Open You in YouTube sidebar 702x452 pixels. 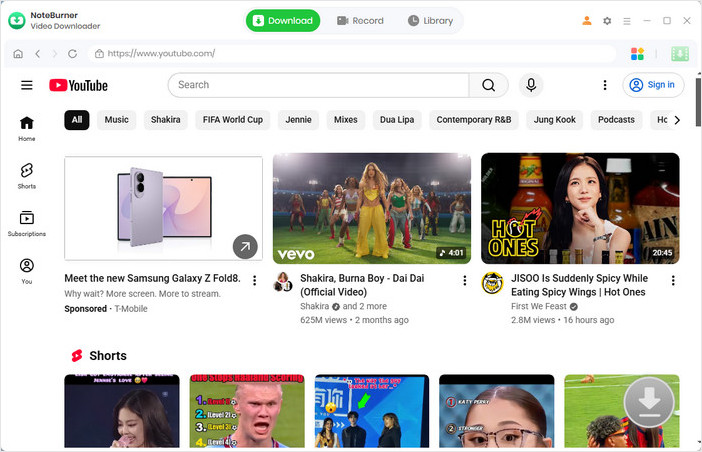27,271
